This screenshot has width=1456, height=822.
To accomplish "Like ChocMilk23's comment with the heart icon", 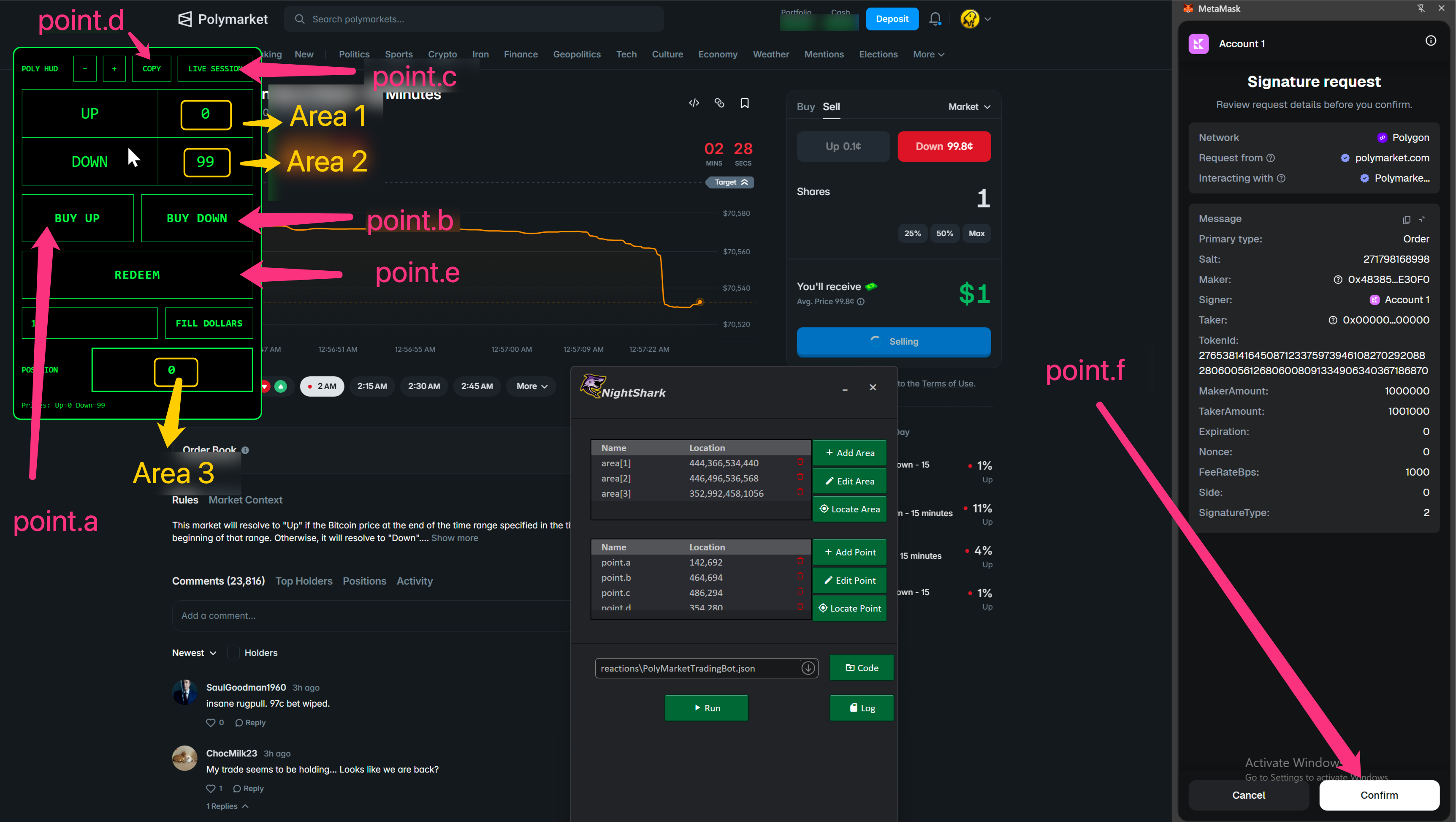I will click(x=210, y=788).
